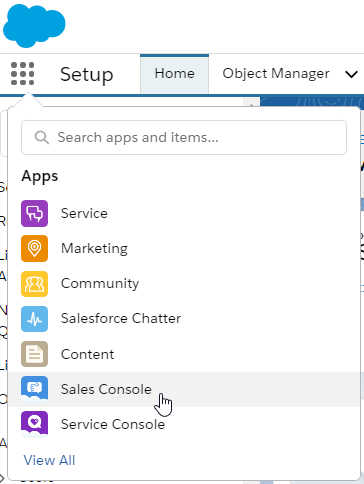Click the orange Marketing pin icon
This screenshot has height=484, width=364.
pos(34,248)
